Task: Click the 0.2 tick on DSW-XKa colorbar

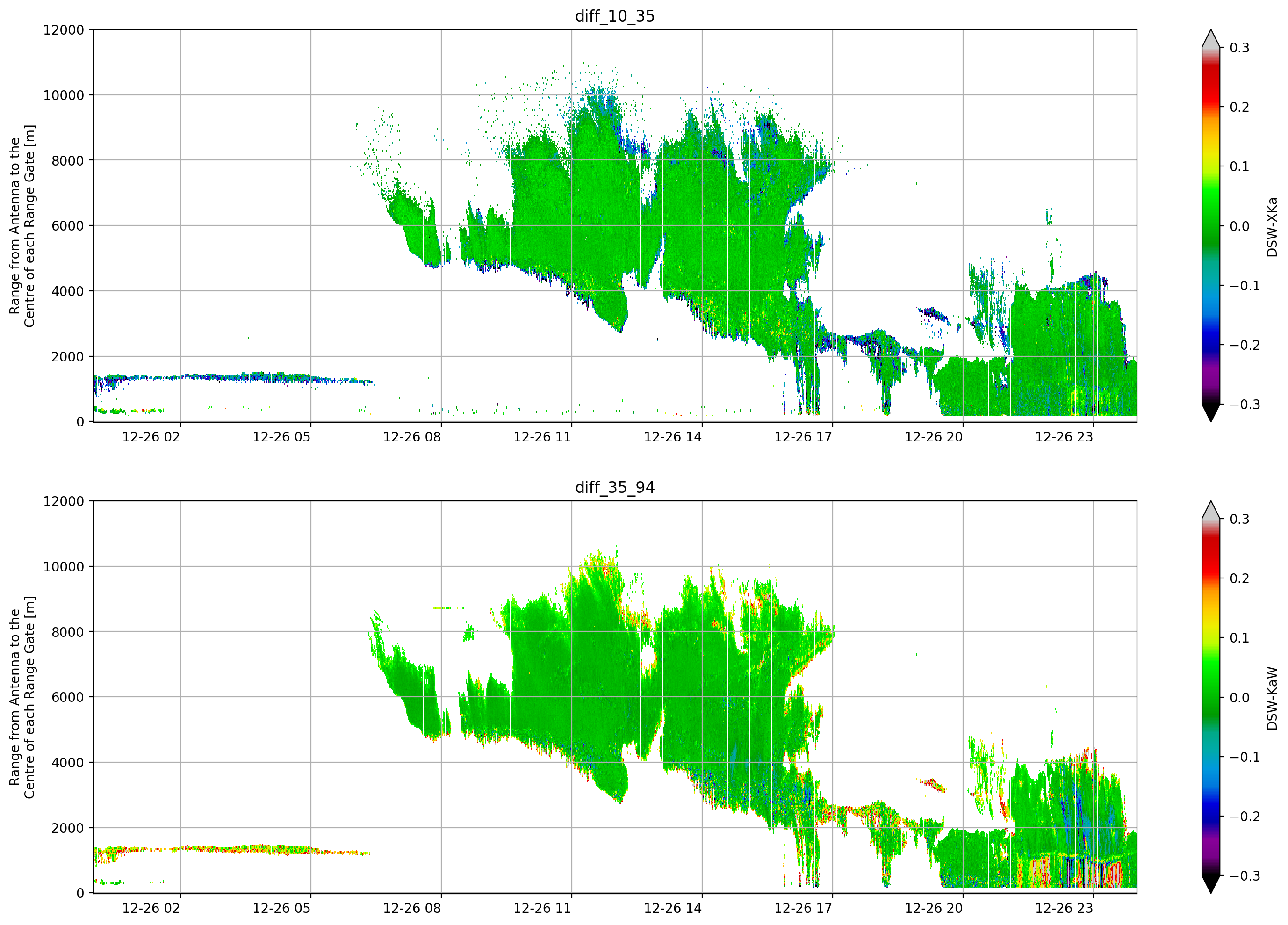Action: pos(1240,107)
